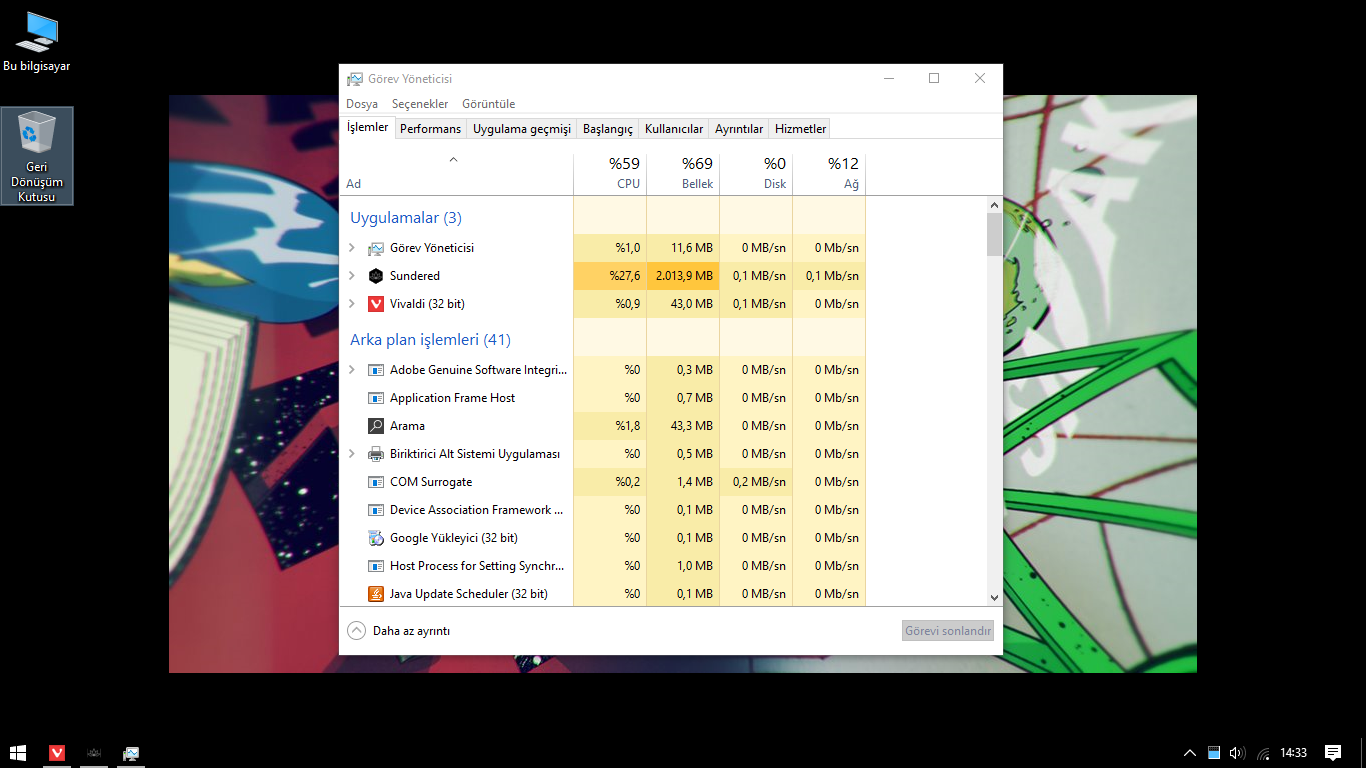This screenshot has height=768, width=1366.
Task: Open the Seçenekler menu
Action: [x=420, y=104]
